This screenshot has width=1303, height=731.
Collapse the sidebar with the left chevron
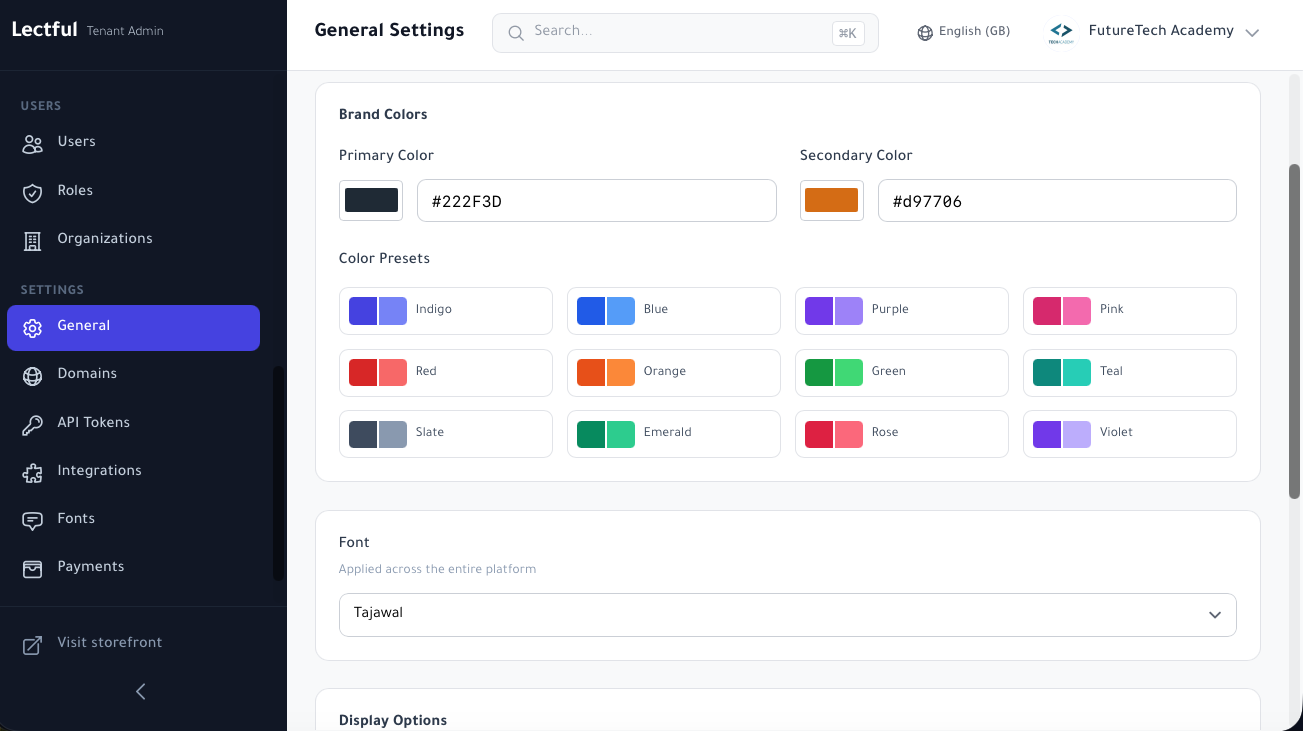tap(141, 691)
